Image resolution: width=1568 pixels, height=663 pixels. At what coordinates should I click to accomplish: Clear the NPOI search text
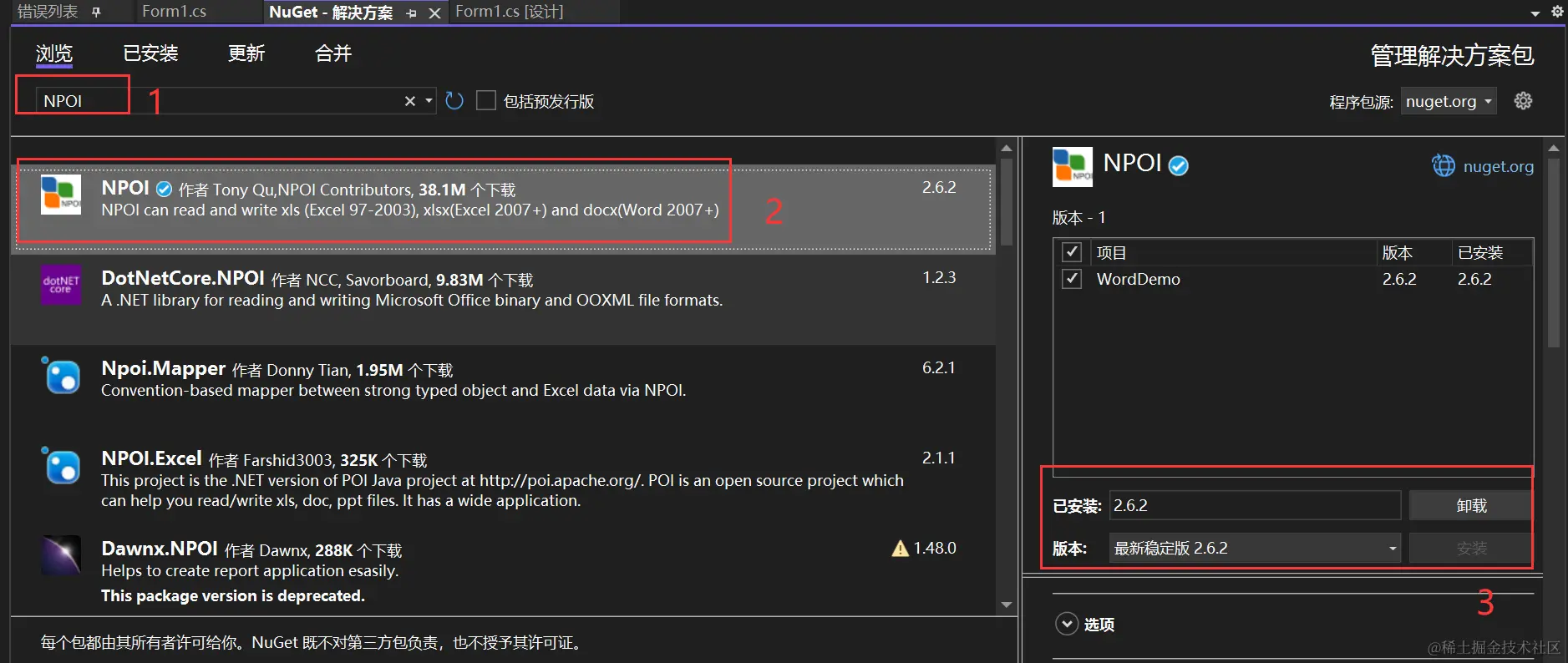pyautogui.click(x=410, y=101)
